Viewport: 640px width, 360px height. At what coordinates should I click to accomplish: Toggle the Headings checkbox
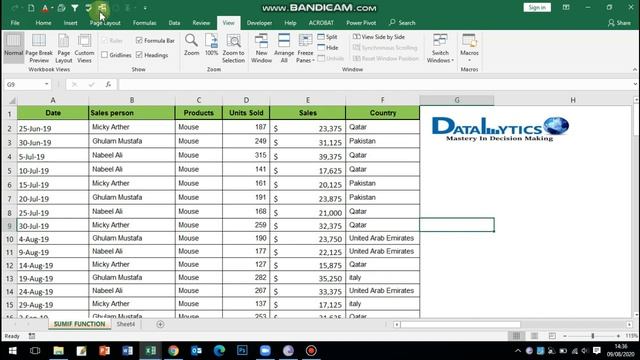[139, 55]
